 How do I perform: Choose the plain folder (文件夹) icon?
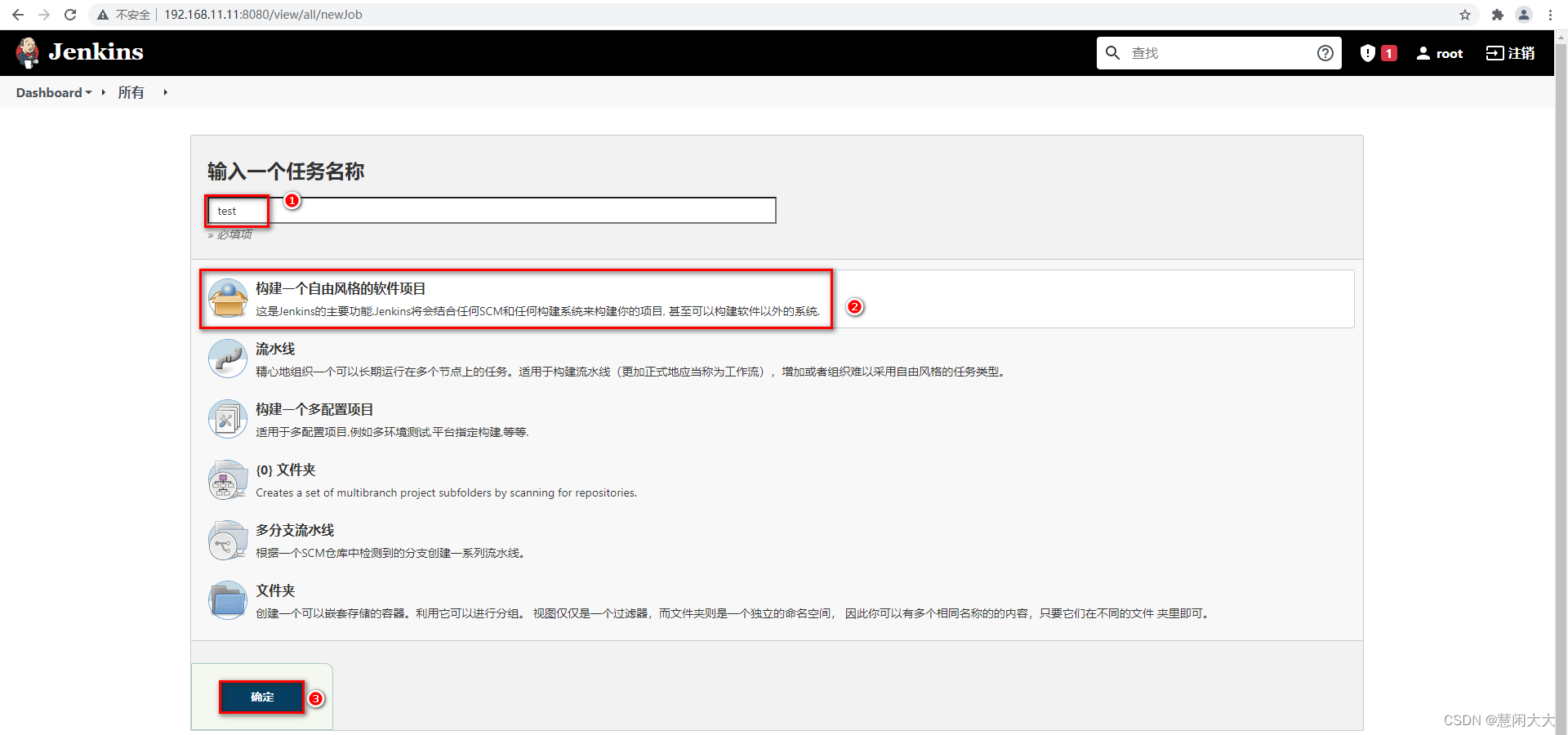pyautogui.click(x=228, y=600)
